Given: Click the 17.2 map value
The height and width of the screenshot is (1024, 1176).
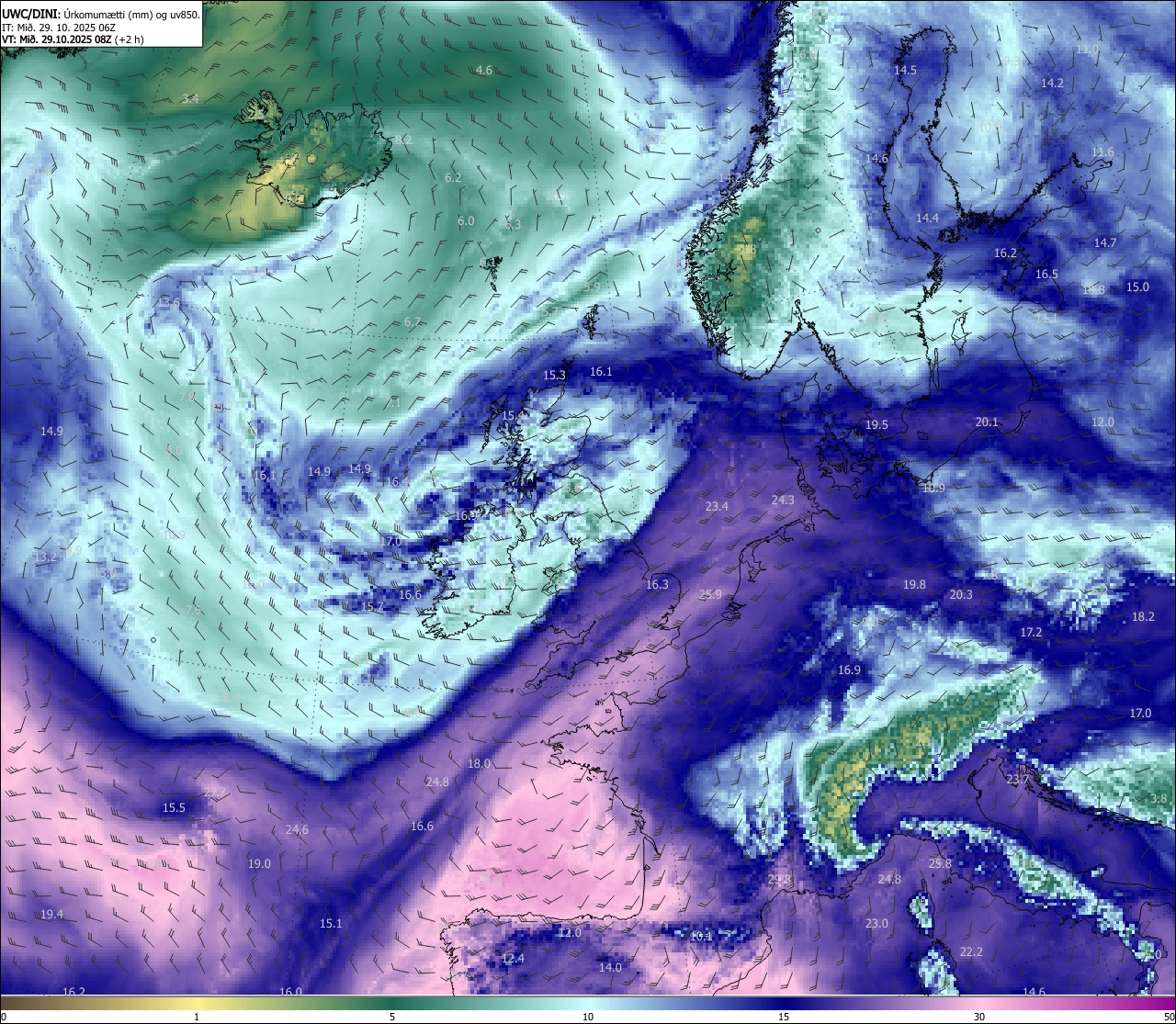Looking at the screenshot, I should pos(1031,633).
